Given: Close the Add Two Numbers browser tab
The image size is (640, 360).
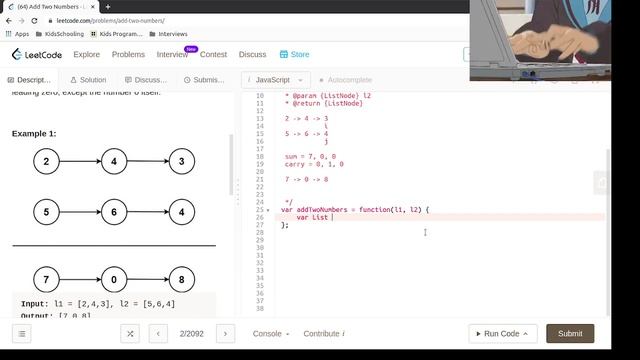Looking at the screenshot, I should click(x=93, y=7).
